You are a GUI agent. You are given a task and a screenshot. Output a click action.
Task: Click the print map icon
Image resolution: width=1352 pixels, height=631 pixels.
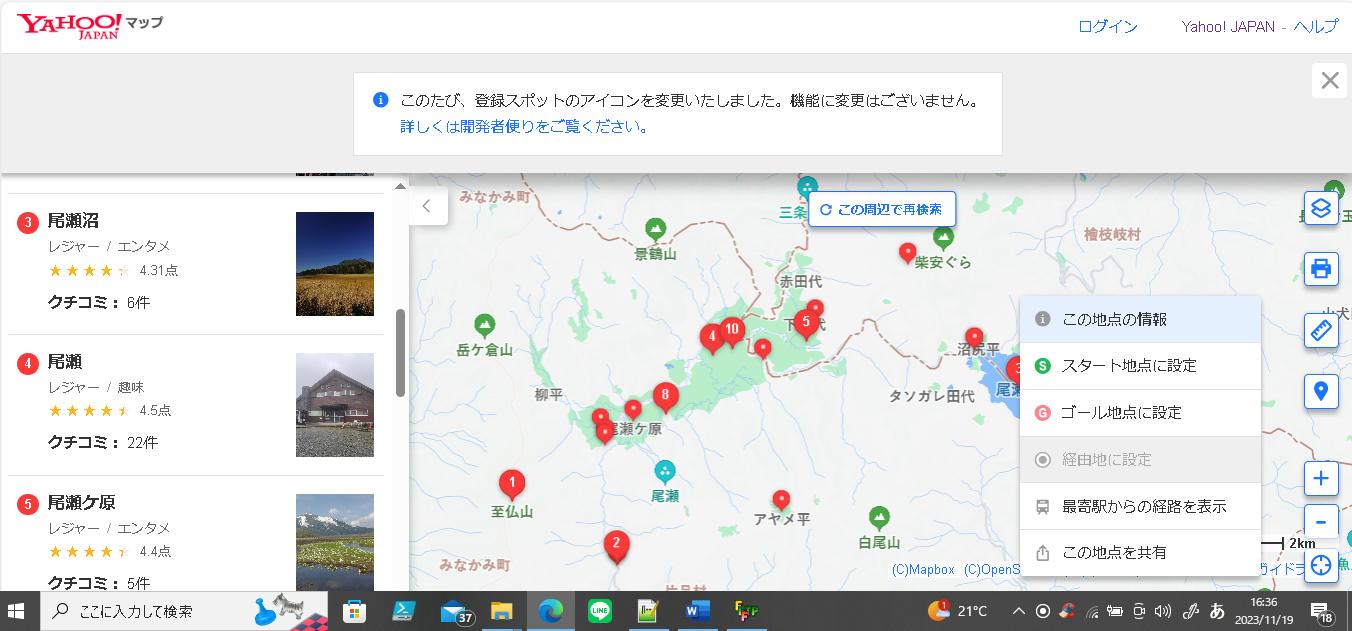[1321, 268]
